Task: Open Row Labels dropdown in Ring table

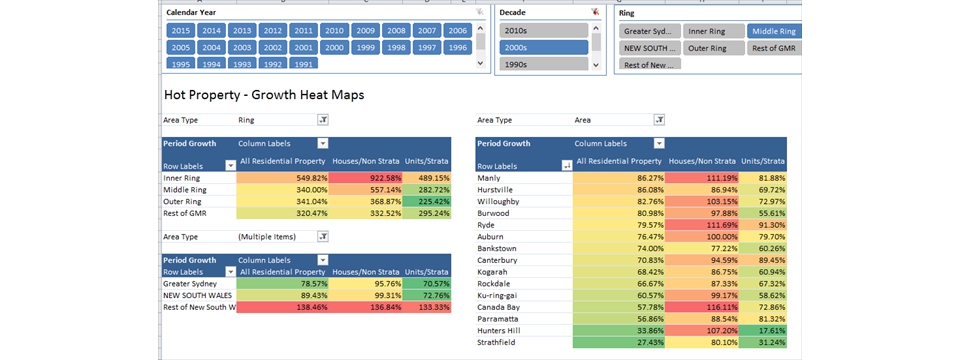Action: (x=230, y=165)
